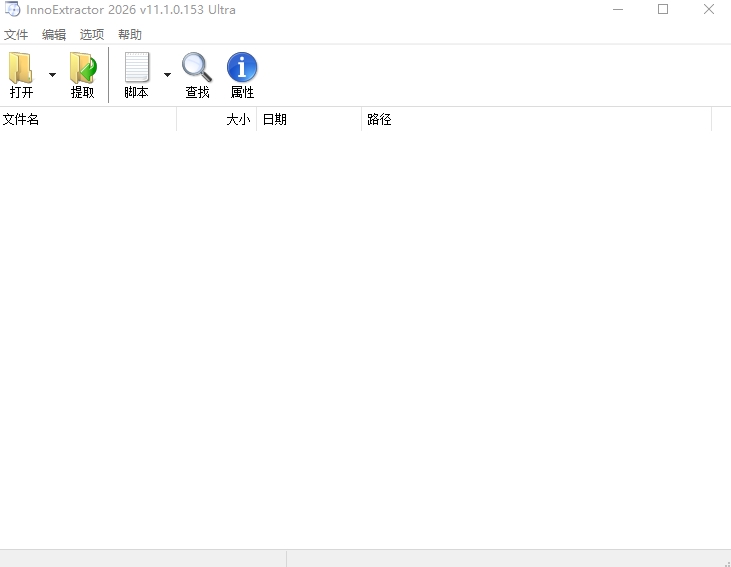Click the window resize grip in the status bar
Screen dimensions: 731x567
click(x=726, y=562)
